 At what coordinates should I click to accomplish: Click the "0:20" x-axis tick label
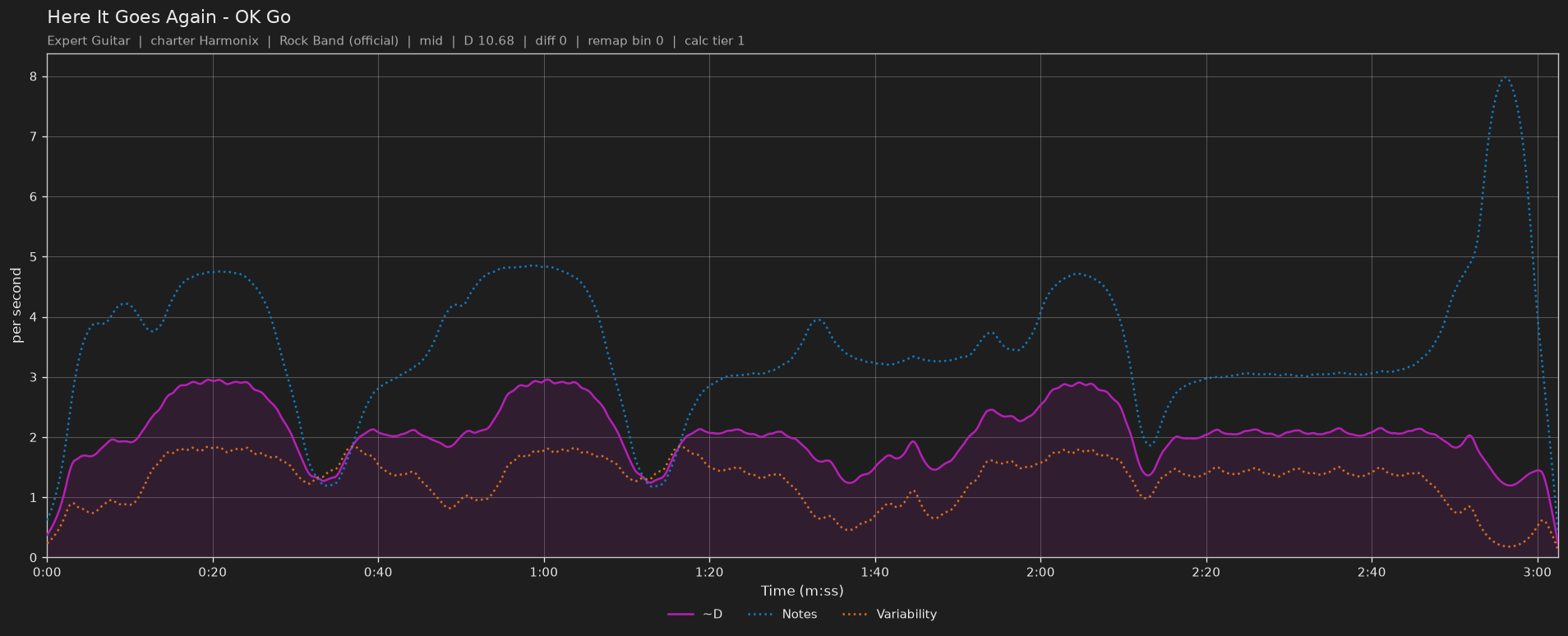213,572
